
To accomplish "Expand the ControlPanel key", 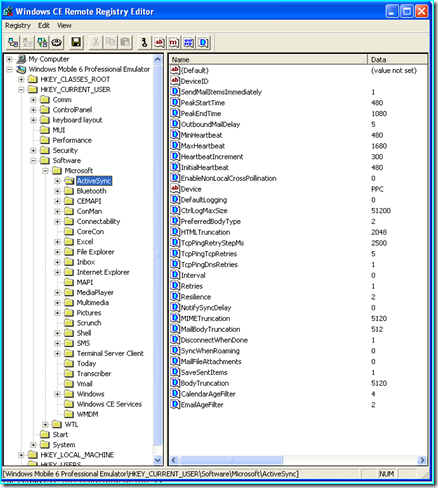I will pos(33,110).
